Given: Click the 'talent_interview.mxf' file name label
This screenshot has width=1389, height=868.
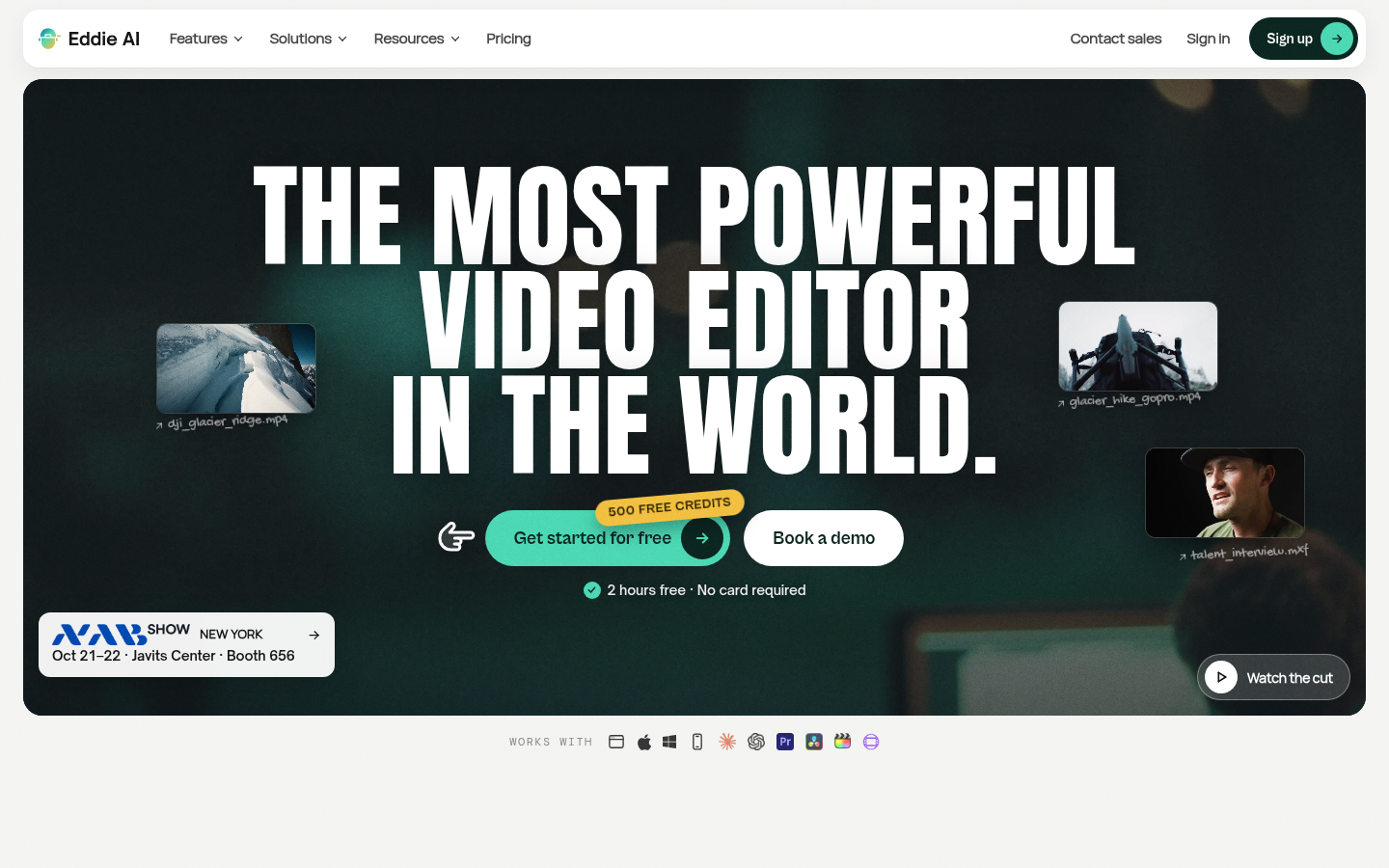Looking at the screenshot, I should 1250,553.
